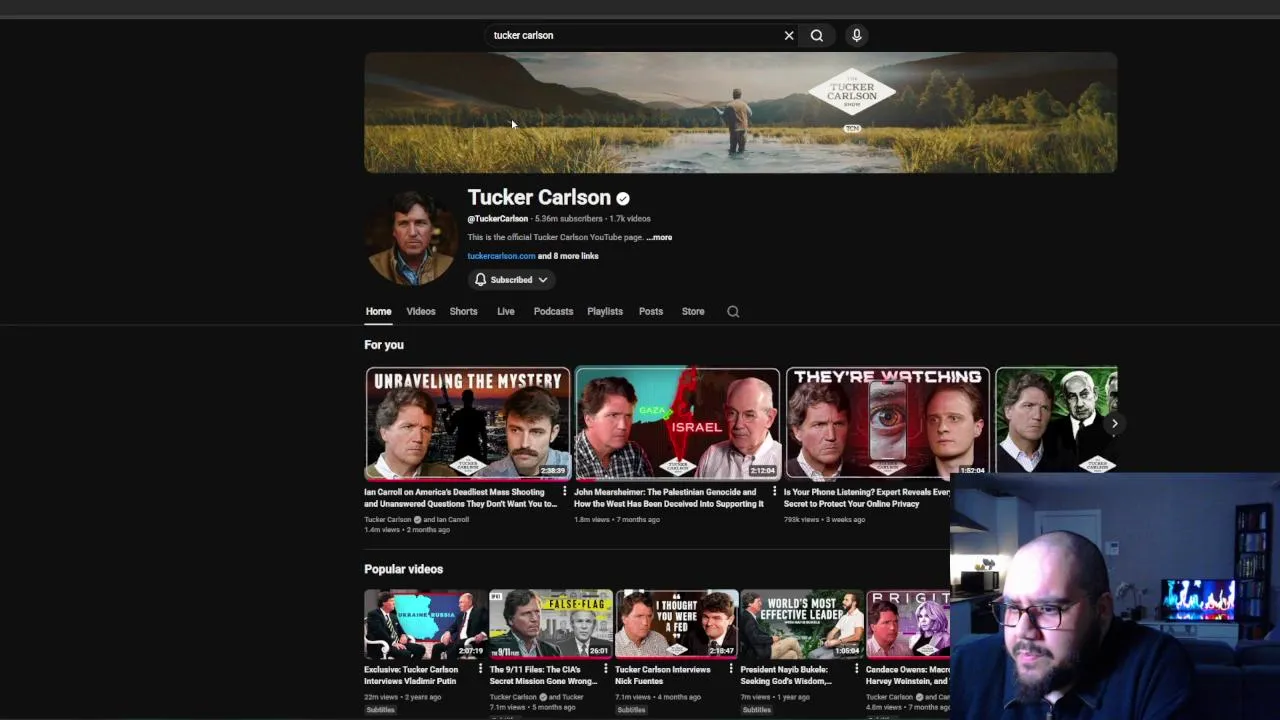Play the 'False Flag' thumbnail
This screenshot has height=720, width=1280.
tap(551, 624)
